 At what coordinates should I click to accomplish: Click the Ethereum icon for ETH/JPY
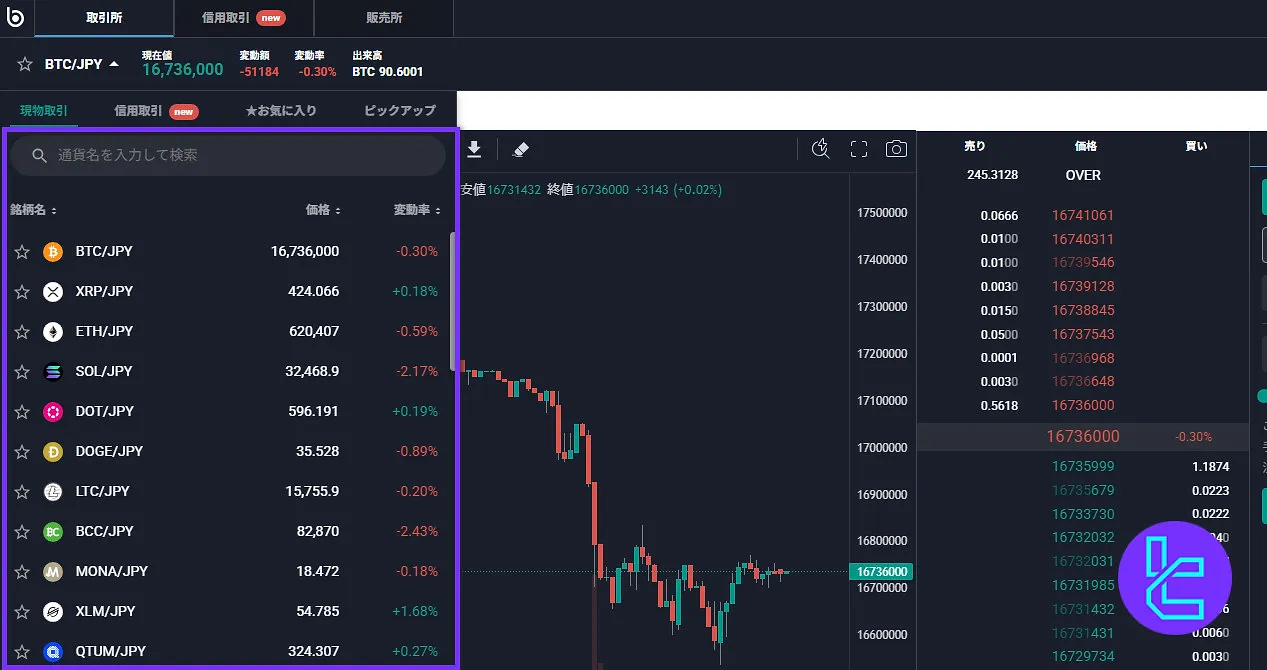[53, 332]
